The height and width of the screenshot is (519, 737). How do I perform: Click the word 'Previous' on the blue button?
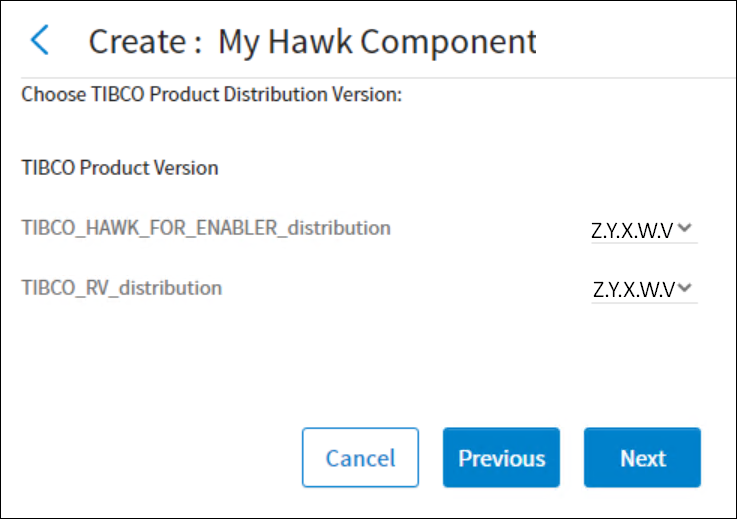pyautogui.click(x=501, y=459)
